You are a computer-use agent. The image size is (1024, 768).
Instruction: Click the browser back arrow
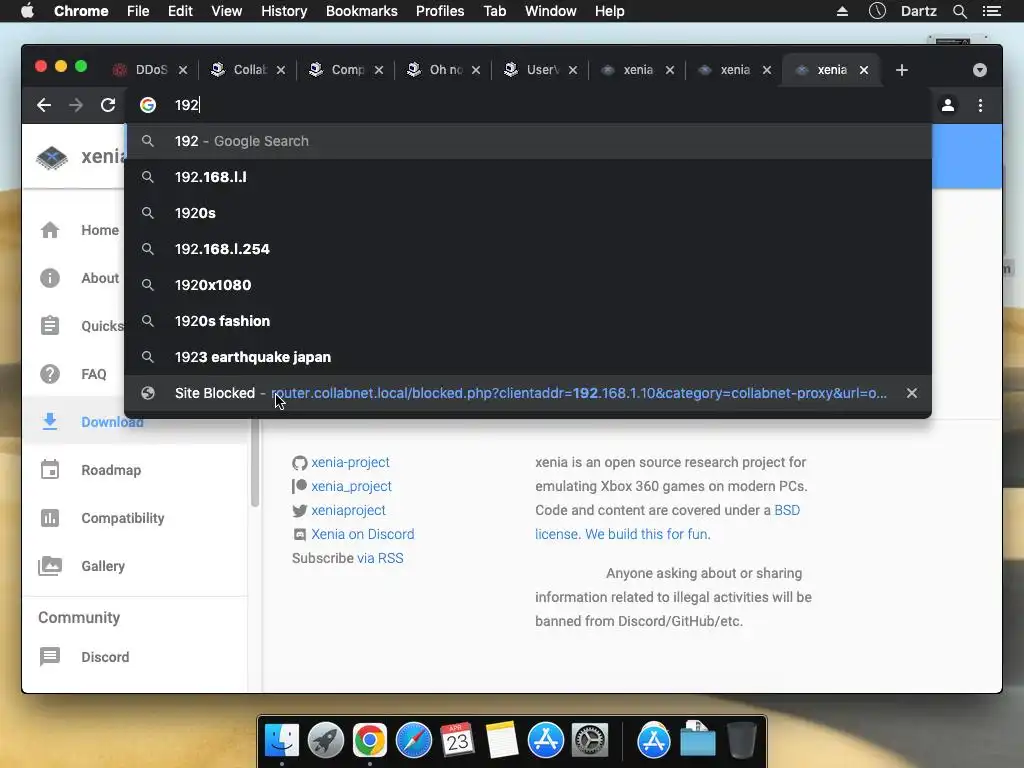[44, 105]
